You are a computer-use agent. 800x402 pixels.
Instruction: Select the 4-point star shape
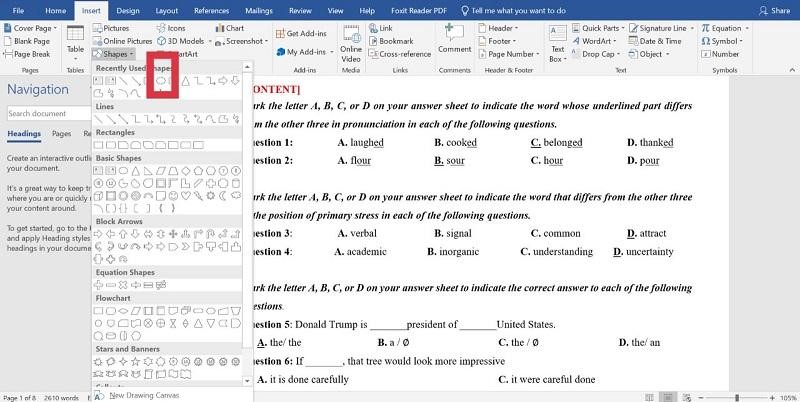[123, 361]
